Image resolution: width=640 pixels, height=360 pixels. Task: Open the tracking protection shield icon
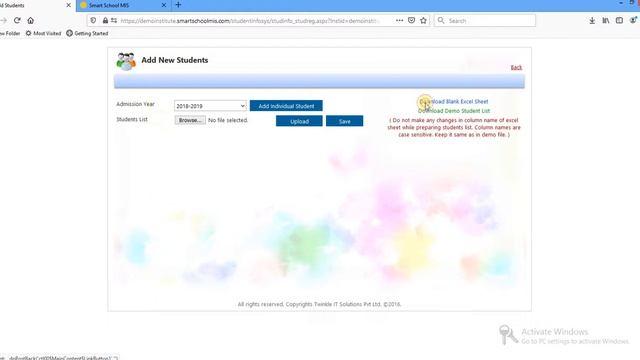click(x=93, y=20)
